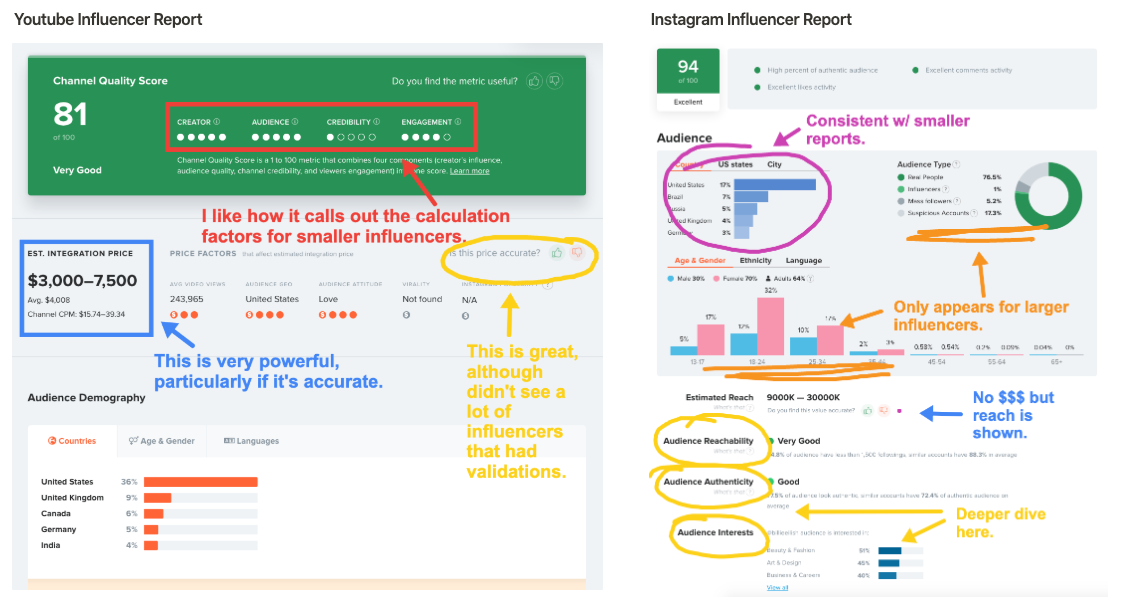
Task: Click the Beauty & Fashion interest row
Action: 844,550
